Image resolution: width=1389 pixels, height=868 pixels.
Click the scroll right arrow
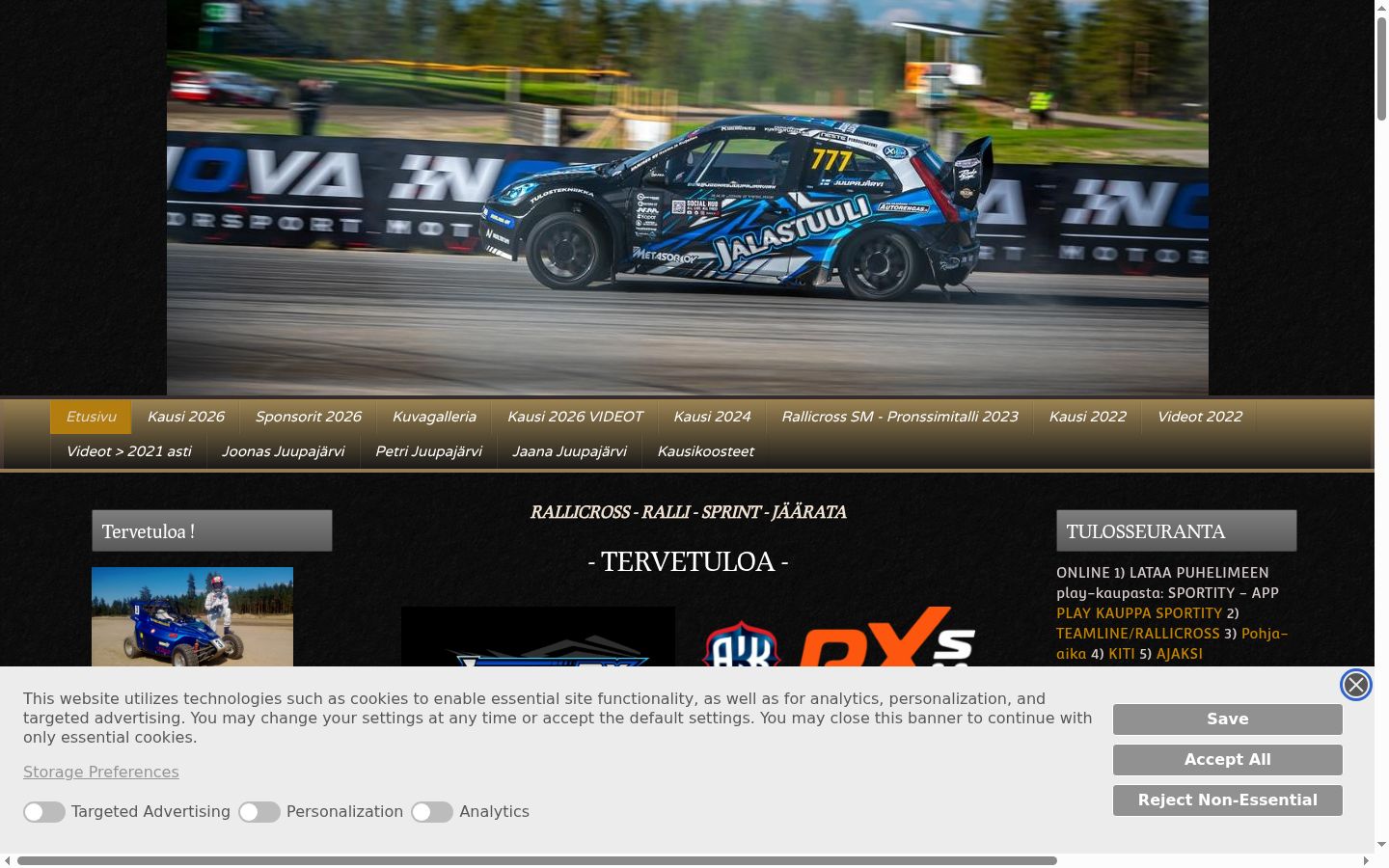click(x=1366, y=860)
